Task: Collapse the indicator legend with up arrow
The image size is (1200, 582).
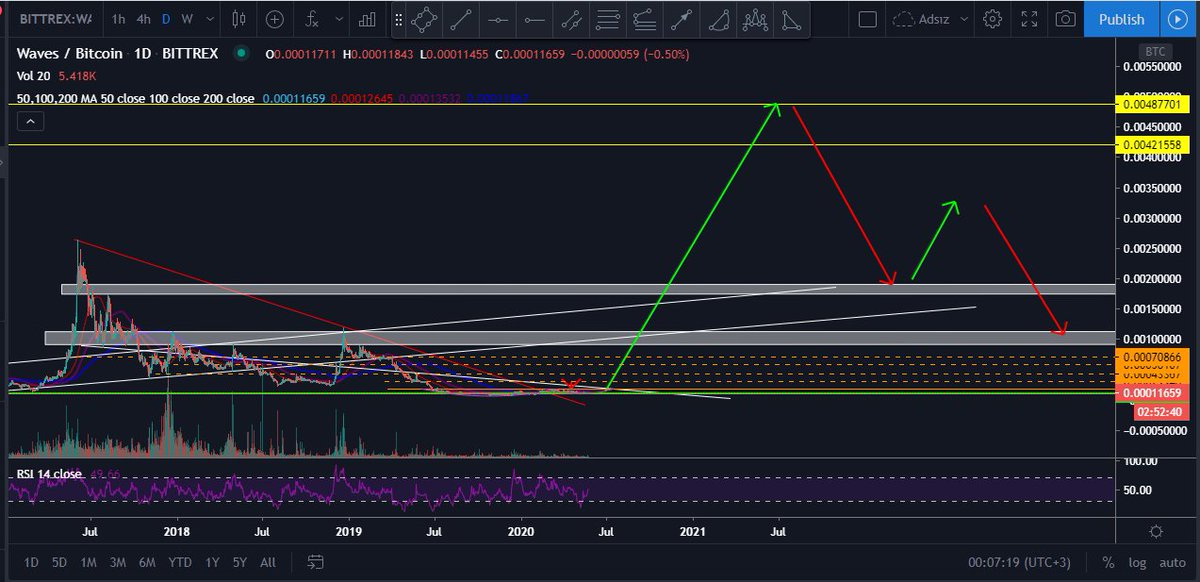Action: coord(30,122)
